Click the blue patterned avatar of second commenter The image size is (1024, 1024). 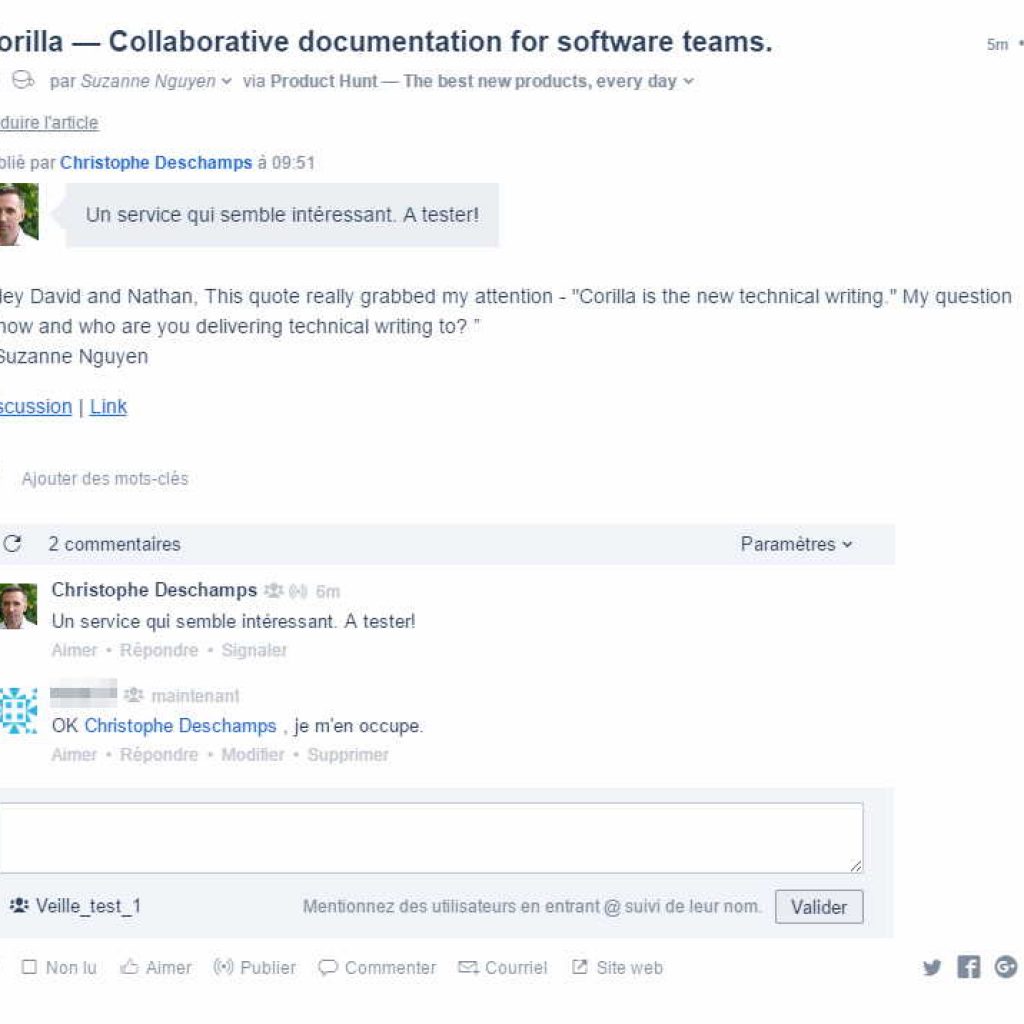18,711
